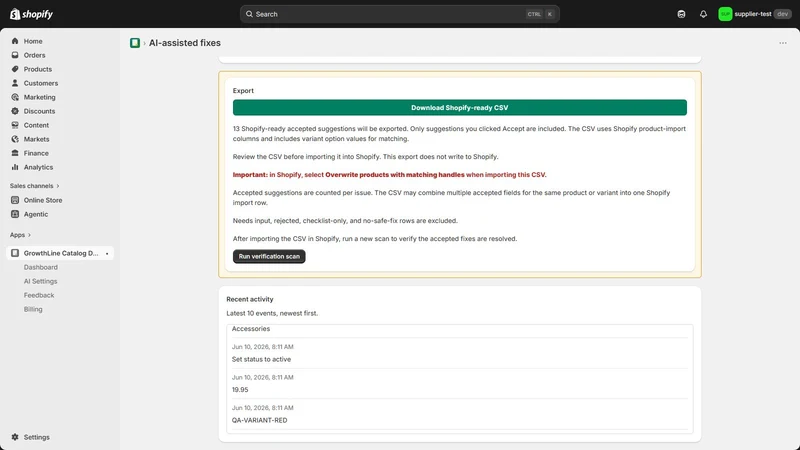Screen dimensions: 800x450
Task: Expand the Sales channels section
Action: click(35, 186)
